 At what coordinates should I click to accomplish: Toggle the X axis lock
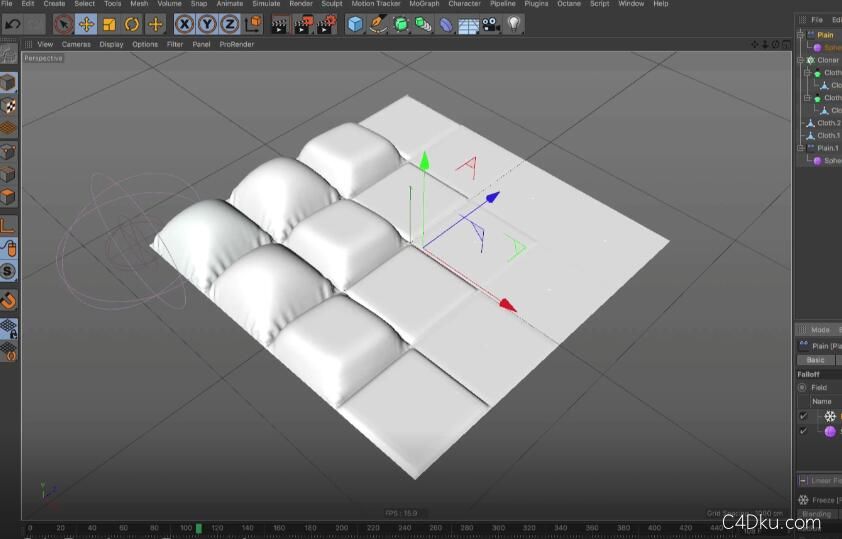(185, 23)
